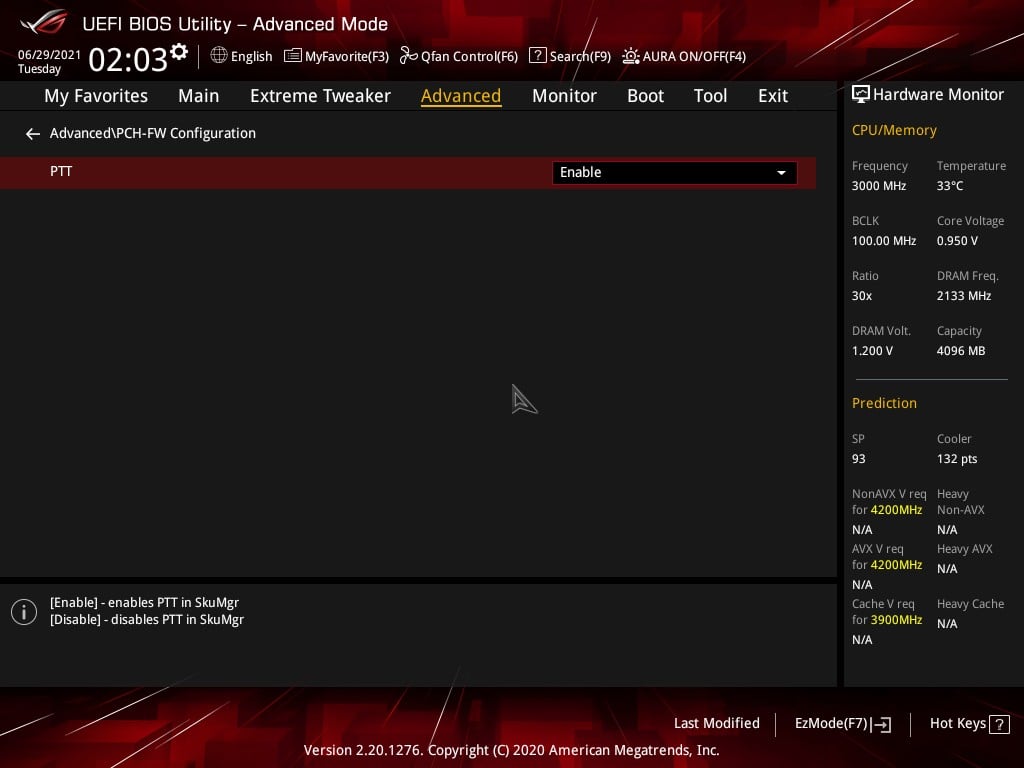Click the English language globe icon
Screen dimensions: 1024x768
point(218,56)
